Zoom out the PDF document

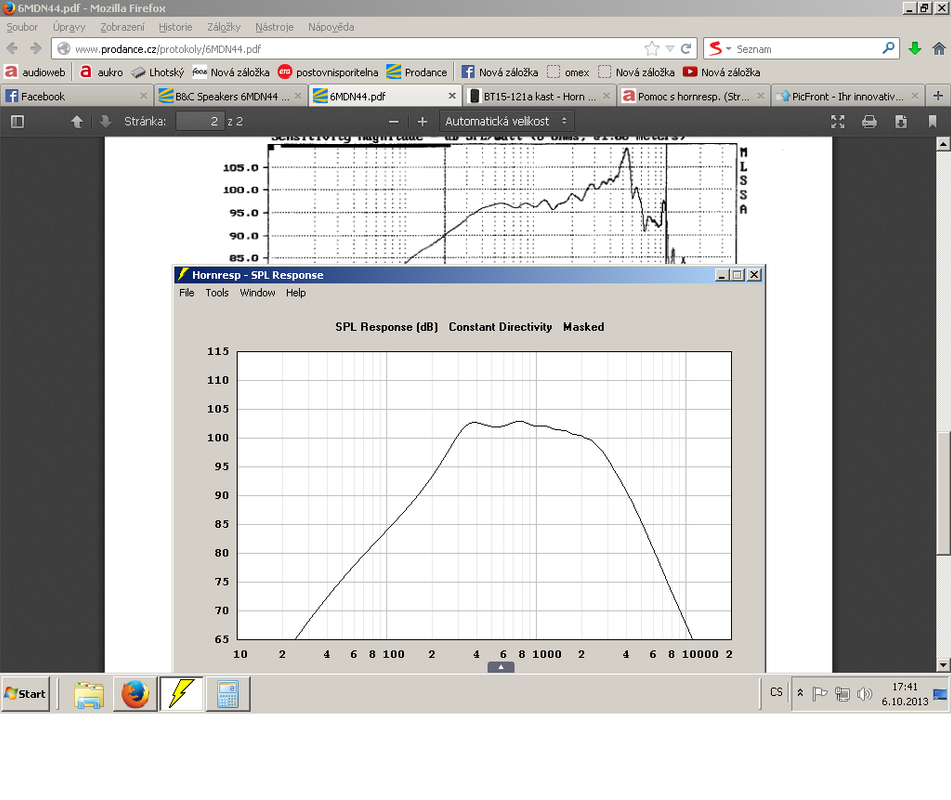(x=394, y=121)
